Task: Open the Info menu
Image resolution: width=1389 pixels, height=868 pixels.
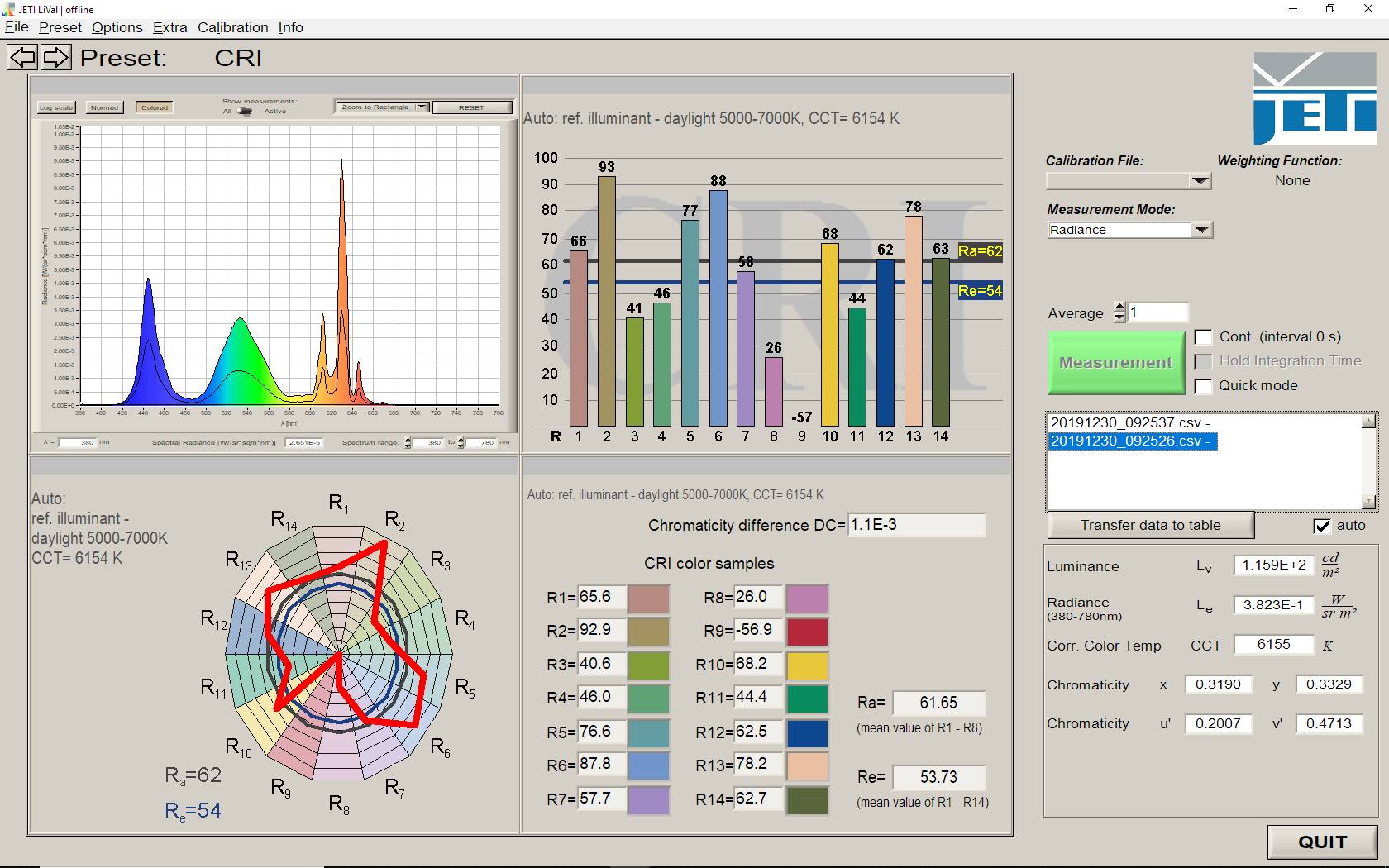Action: [290, 27]
